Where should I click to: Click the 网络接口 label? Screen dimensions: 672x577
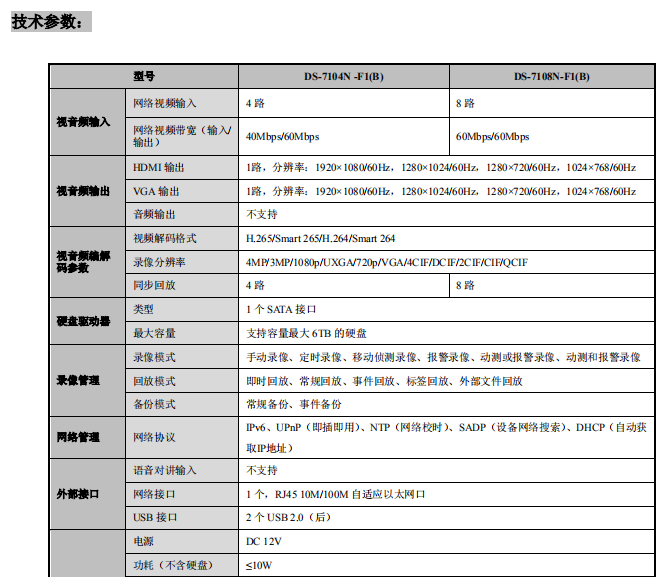point(154,494)
